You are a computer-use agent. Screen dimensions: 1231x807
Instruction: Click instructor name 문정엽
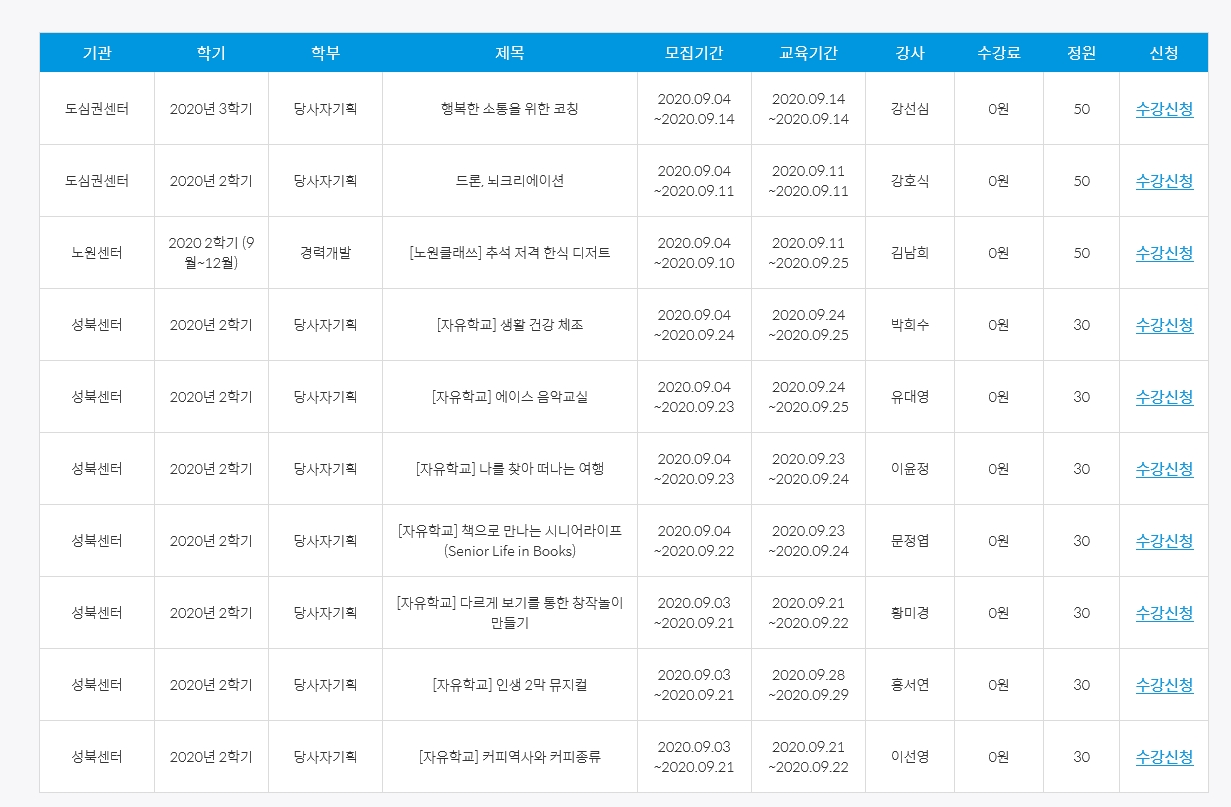click(x=910, y=541)
